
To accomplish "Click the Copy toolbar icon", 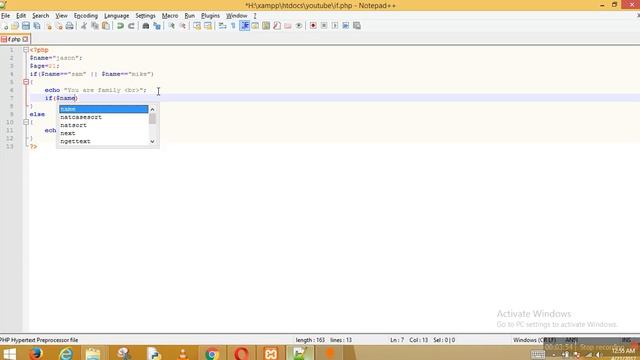I will pyautogui.click(x=95, y=26).
